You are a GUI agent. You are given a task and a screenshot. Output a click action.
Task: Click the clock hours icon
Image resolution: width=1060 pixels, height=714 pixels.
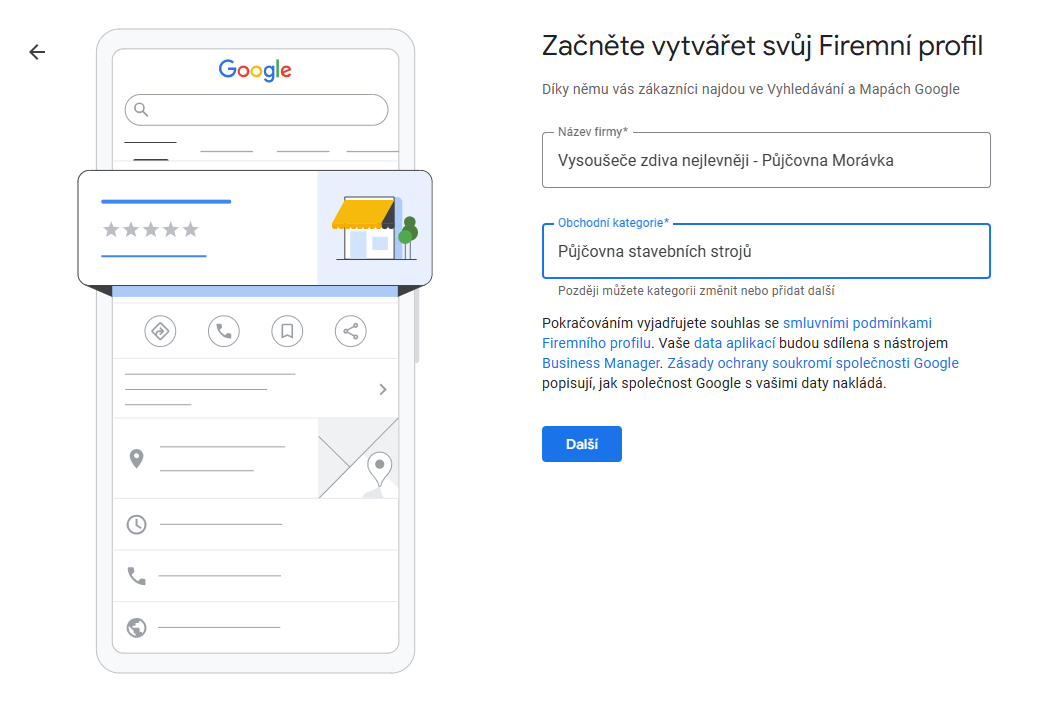coord(136,524)
